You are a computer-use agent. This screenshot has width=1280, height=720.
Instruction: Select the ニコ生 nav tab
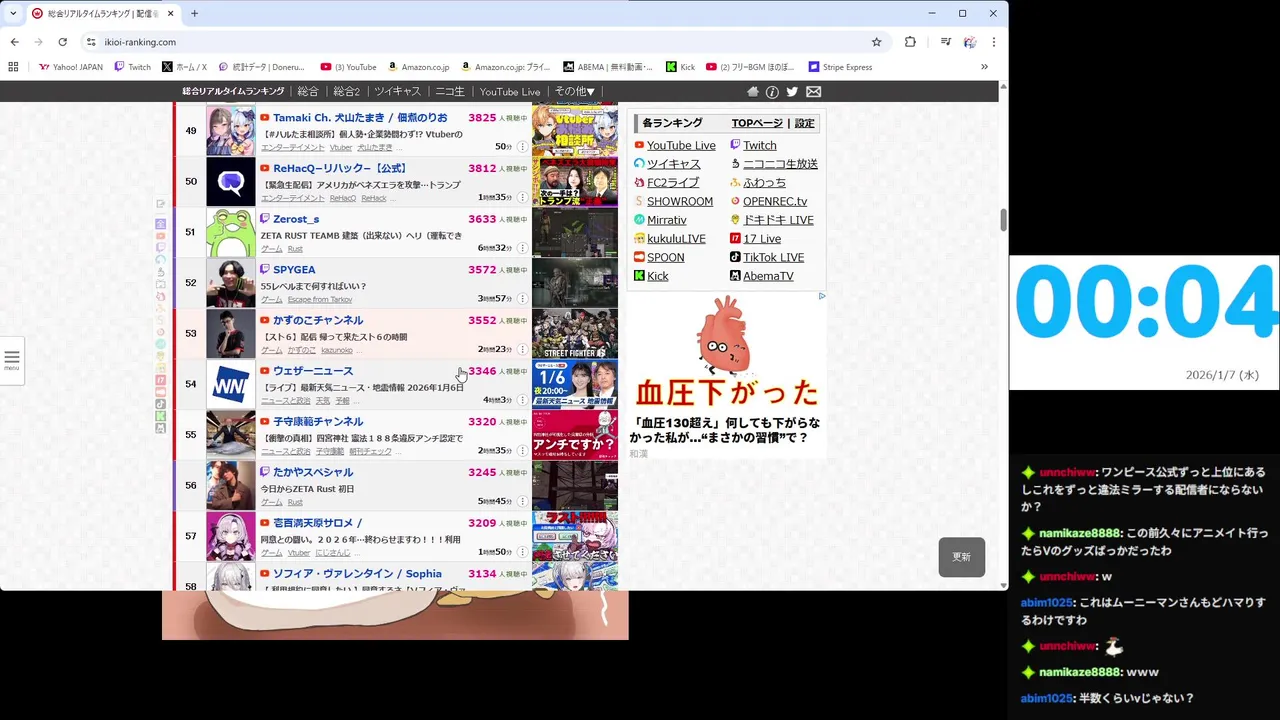point(450,91)
